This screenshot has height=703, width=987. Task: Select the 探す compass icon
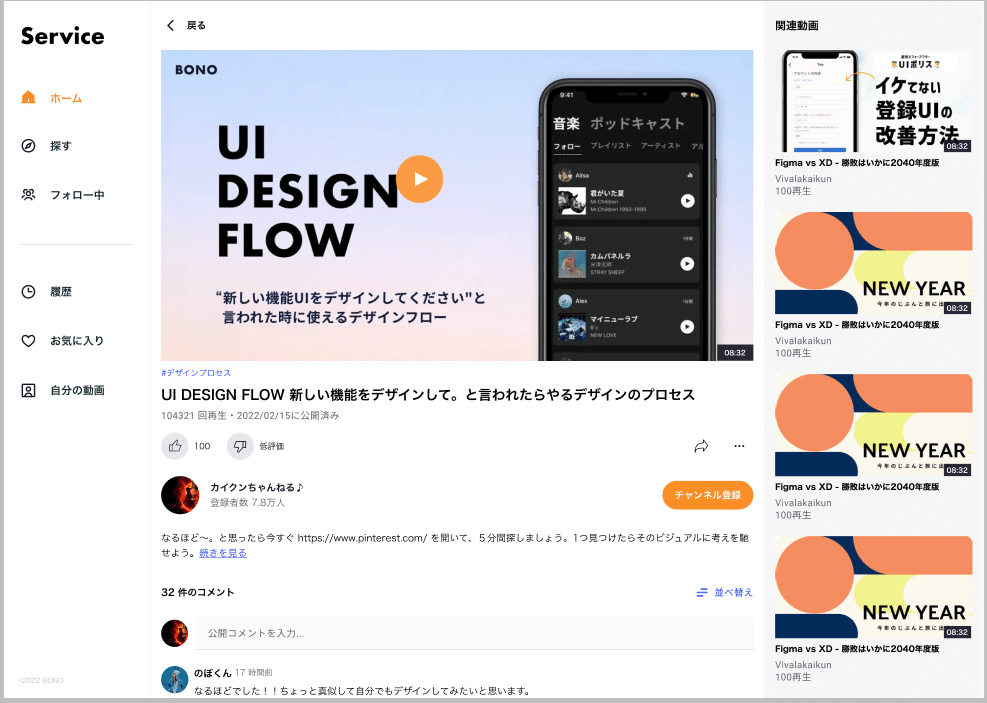click(x=28, y=146)
